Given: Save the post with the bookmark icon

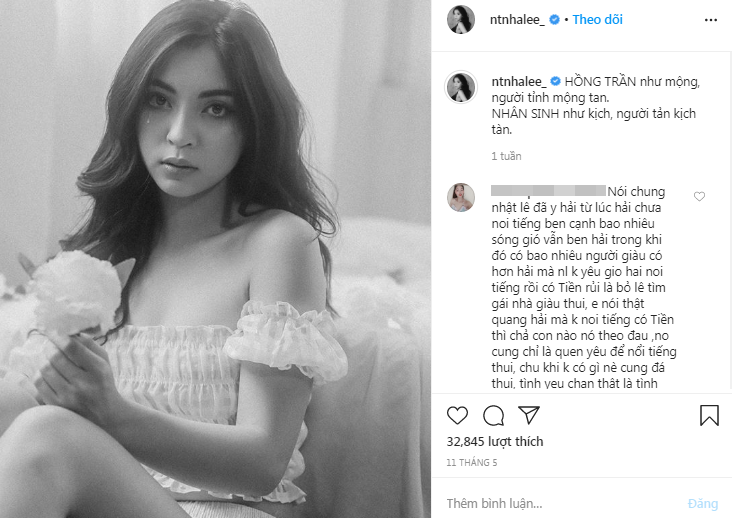Looking at the screenshot, I should 709,415.
